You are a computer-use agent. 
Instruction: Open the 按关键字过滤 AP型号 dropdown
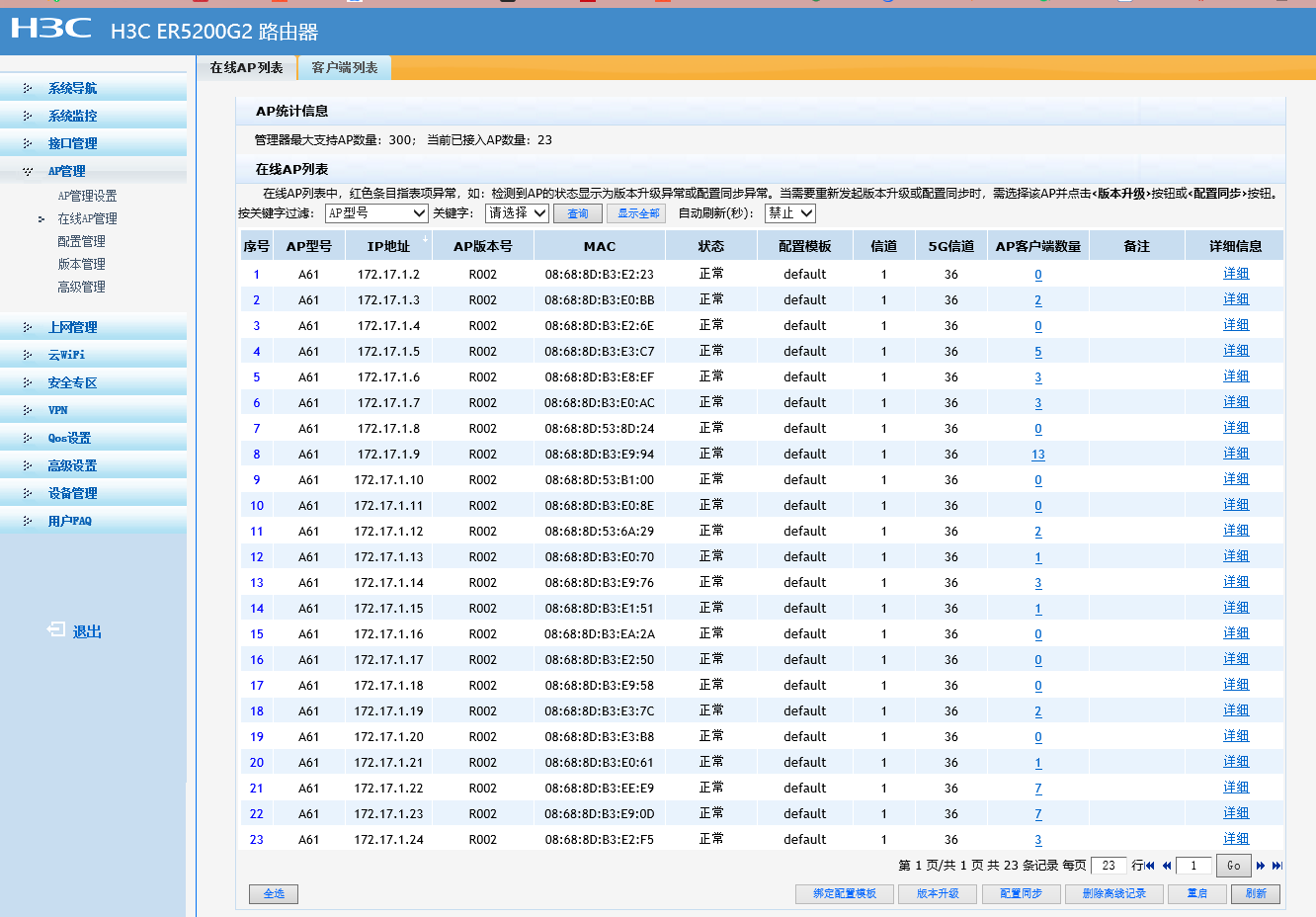376,213
